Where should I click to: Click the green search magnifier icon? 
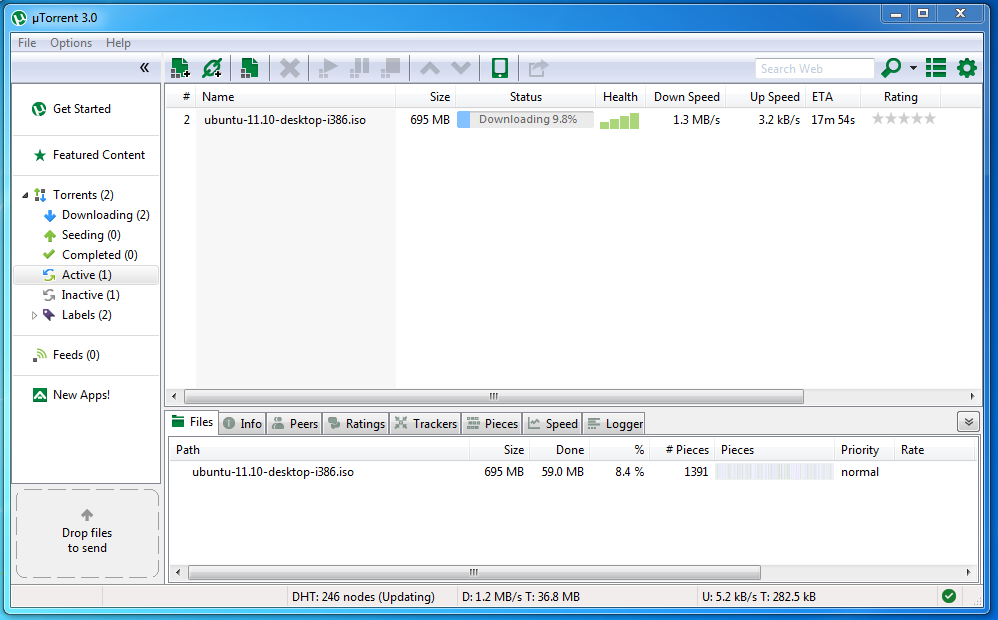[891, 67]
